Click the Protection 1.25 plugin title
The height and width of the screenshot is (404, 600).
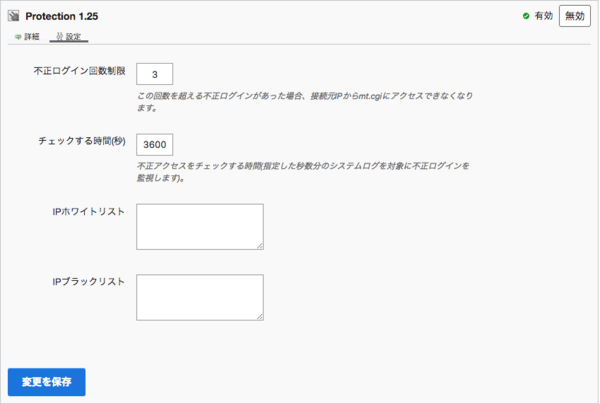click(62, 18)
